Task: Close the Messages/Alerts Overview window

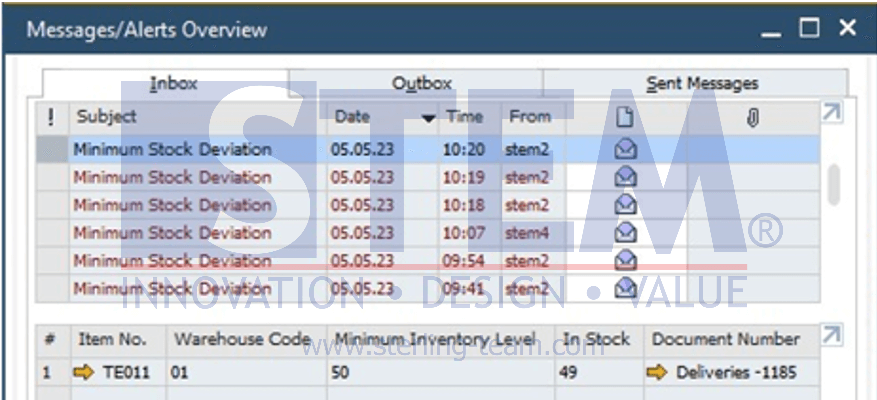Action: [847, 27]
